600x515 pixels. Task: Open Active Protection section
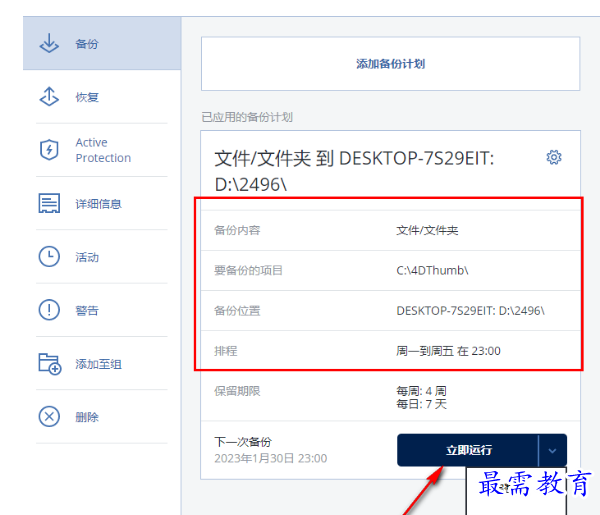click(102, 150)
